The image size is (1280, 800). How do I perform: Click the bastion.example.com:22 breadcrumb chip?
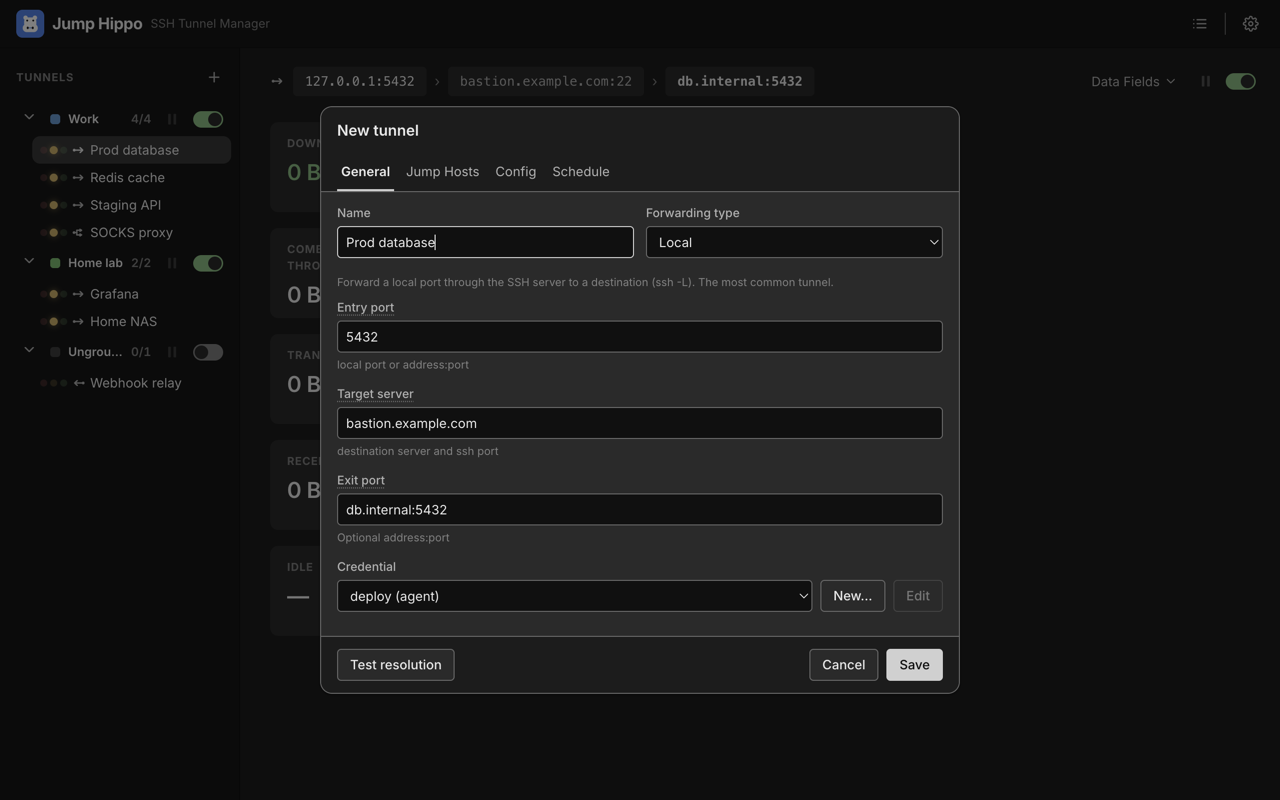click(x=546, y=81)
